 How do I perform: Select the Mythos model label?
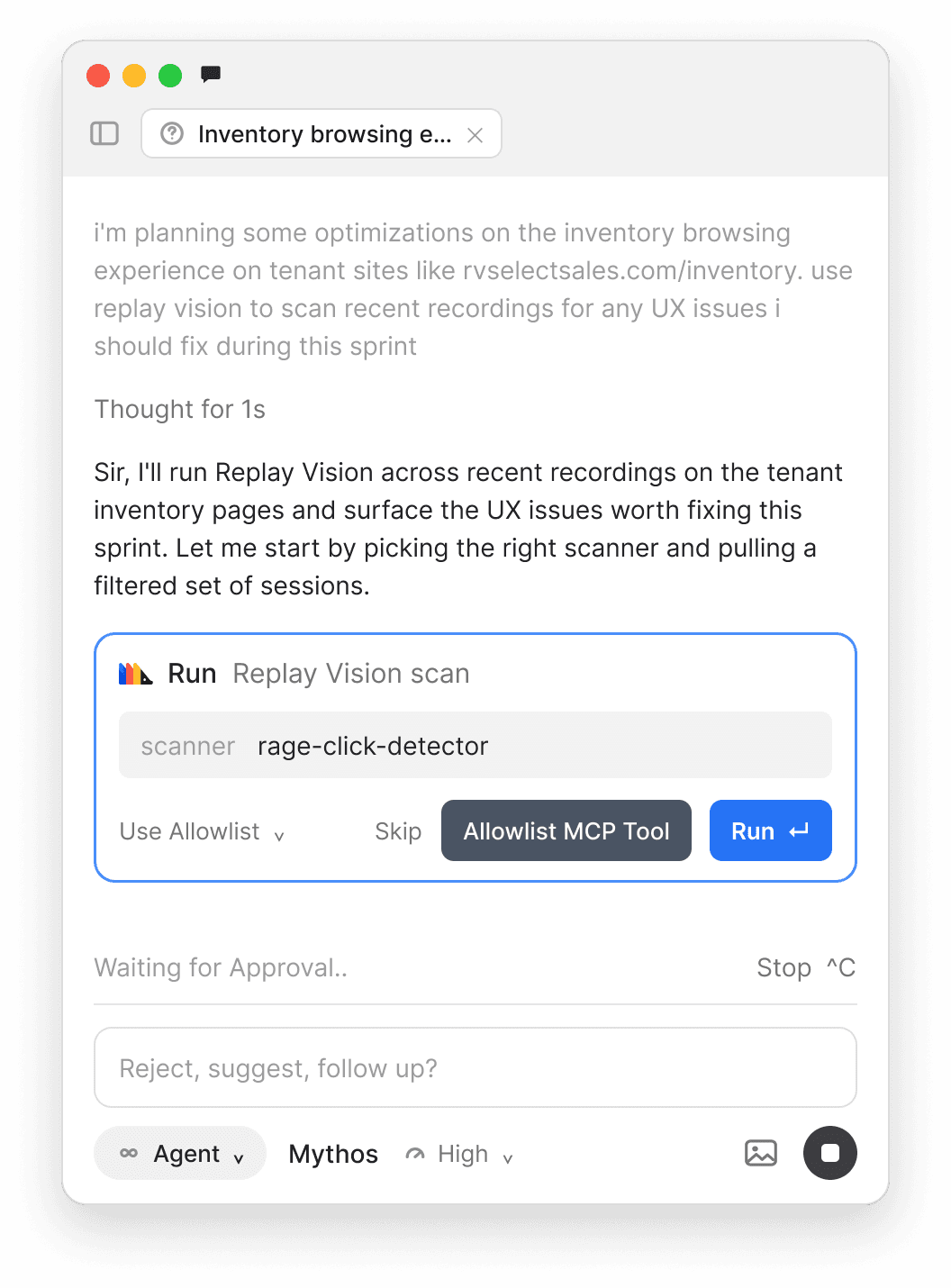[x=333, y=1154]
